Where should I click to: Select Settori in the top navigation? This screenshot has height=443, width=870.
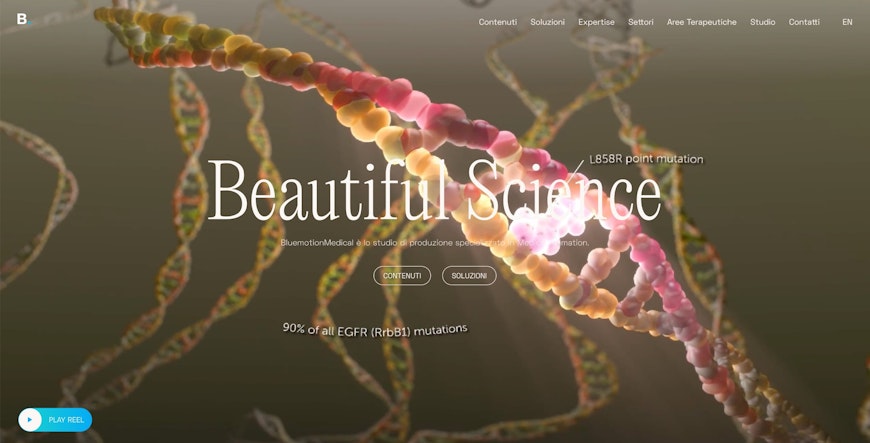(640, 22)
